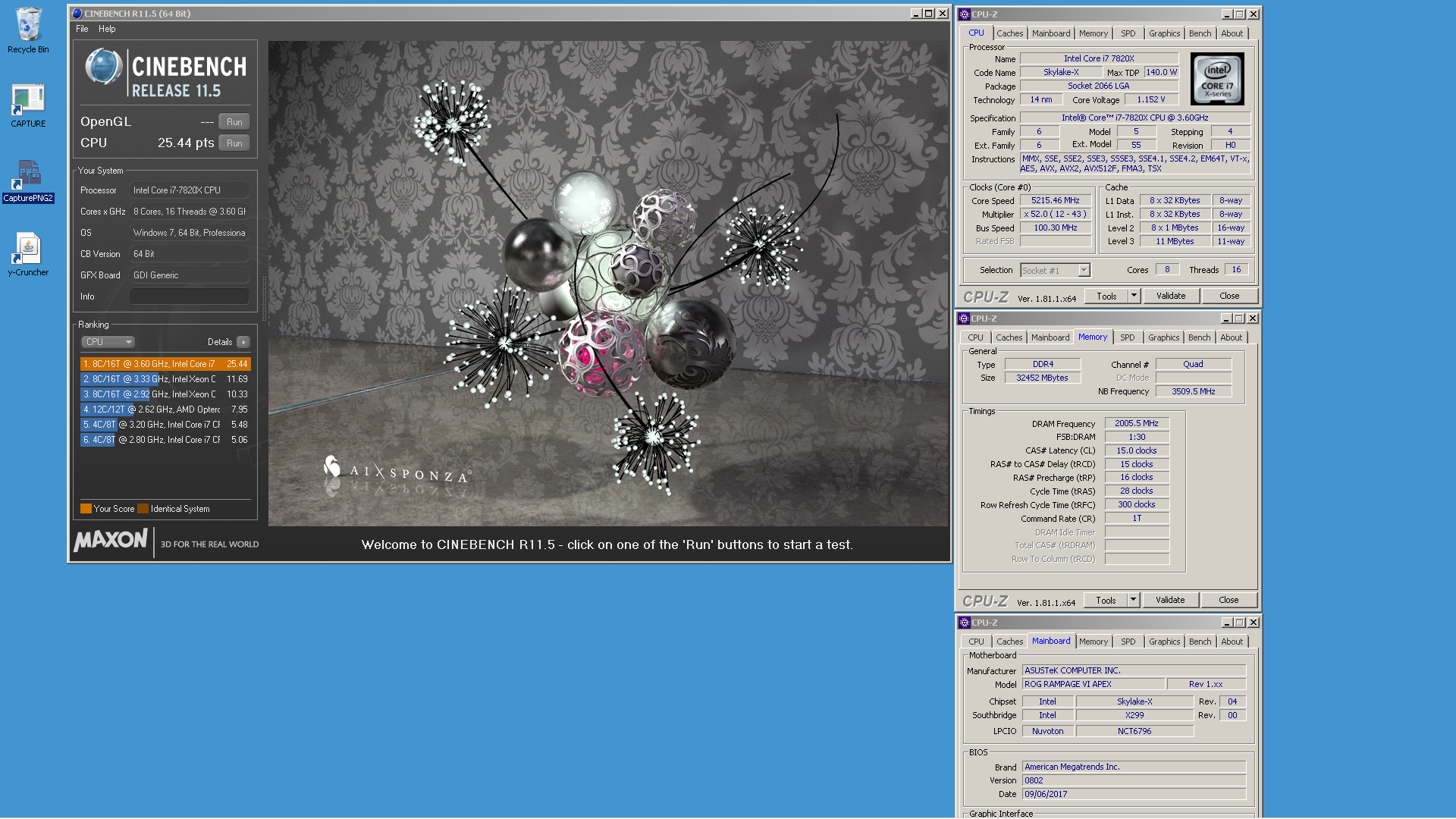This screenshot has width=1456, height=819.
Task: Switch to Caches tab in top CPU-Z window
Action: (1009, 33)
